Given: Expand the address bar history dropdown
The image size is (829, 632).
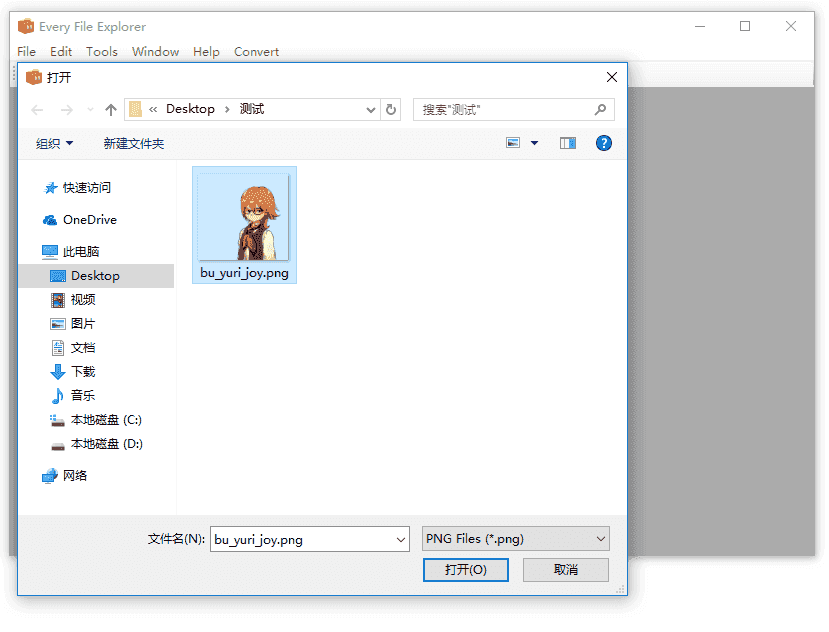Looking at the screenshot, I should tap(371, 110).
